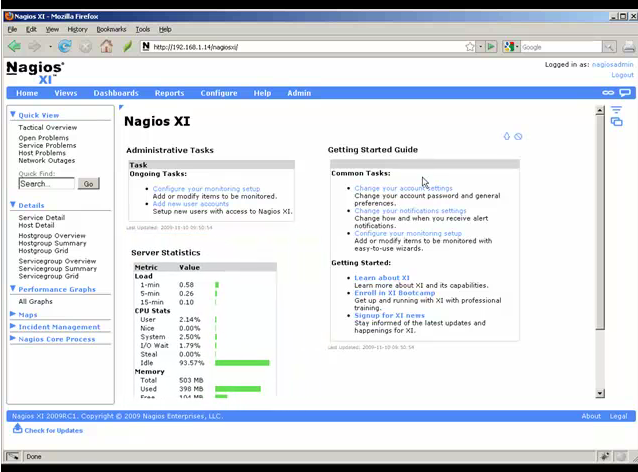Open Enroll in XI Bootcamp link
This screenshot has height=472, width=638.
coord(394,293)
